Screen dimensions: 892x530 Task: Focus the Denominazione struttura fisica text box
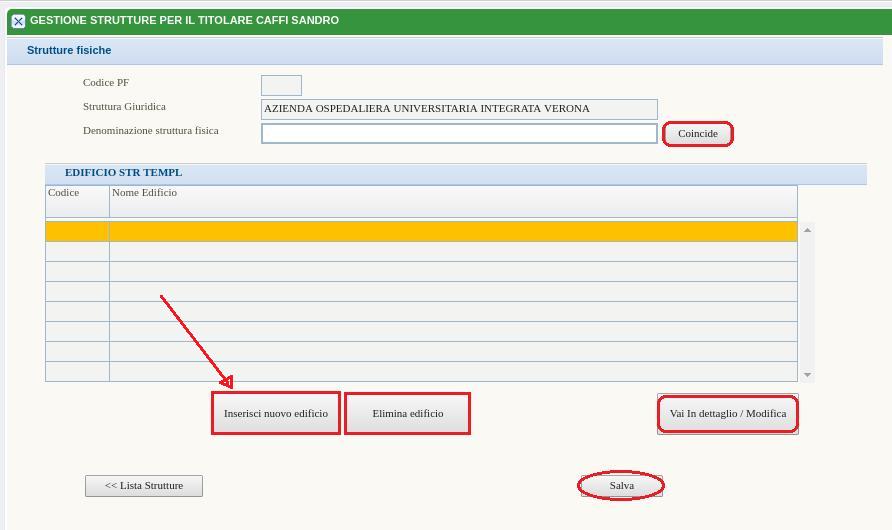click(458, 133)
